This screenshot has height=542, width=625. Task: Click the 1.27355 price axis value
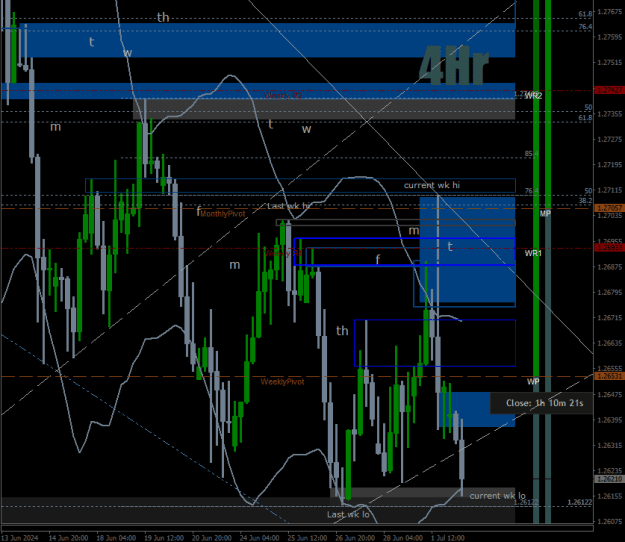click(610, 114)
